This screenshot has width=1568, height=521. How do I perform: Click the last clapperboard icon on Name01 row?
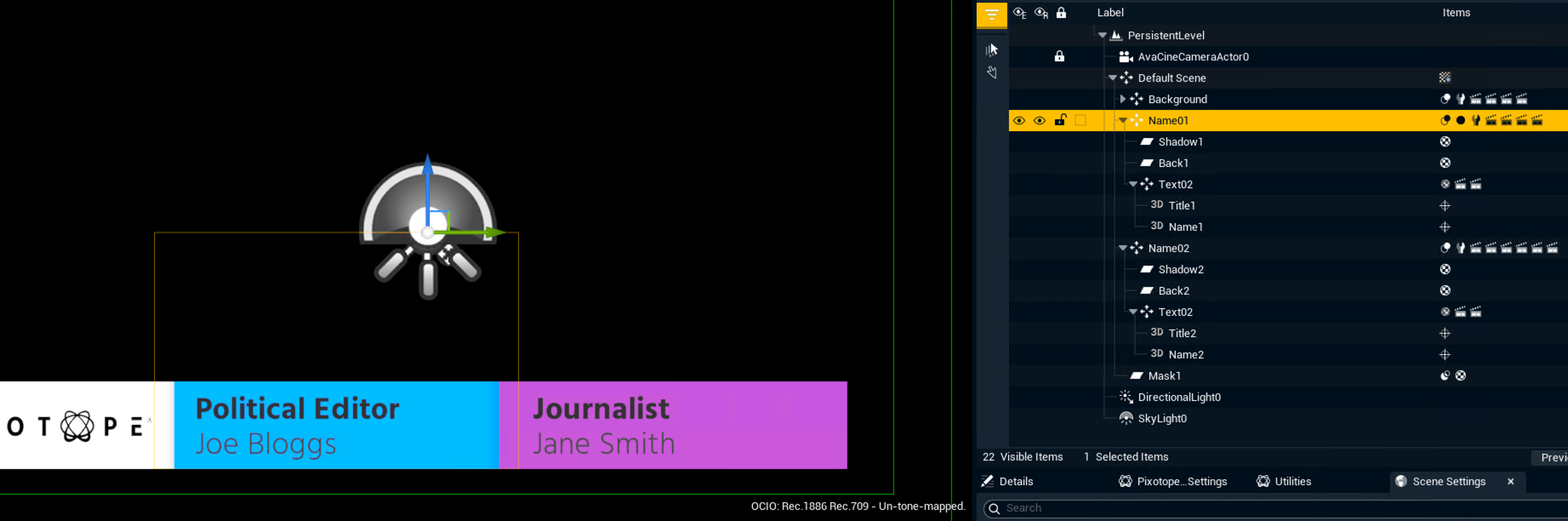(1537, 120)
